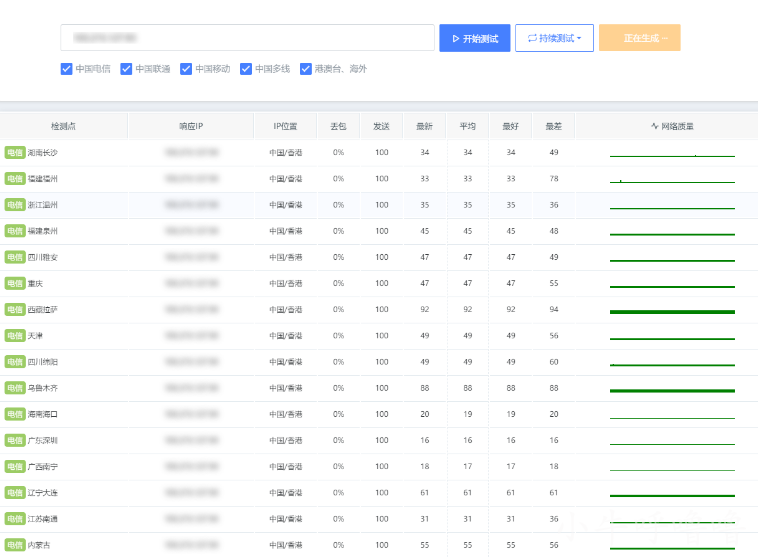Click latest value 61 in 辽宁大连 row
Screen dimensions: 758x557
[424, 493]
